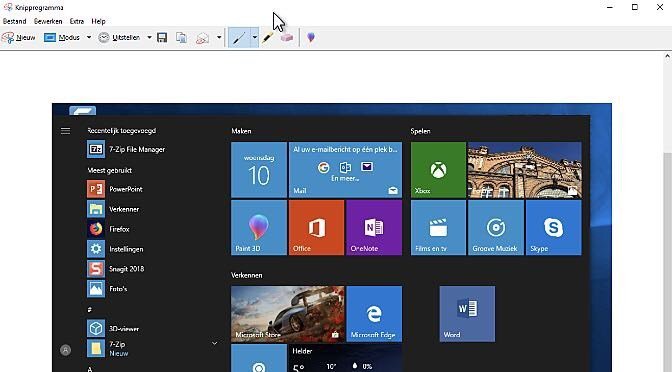Launch Firefox from the app list
The image size is (672, 372).
[108, 229]
